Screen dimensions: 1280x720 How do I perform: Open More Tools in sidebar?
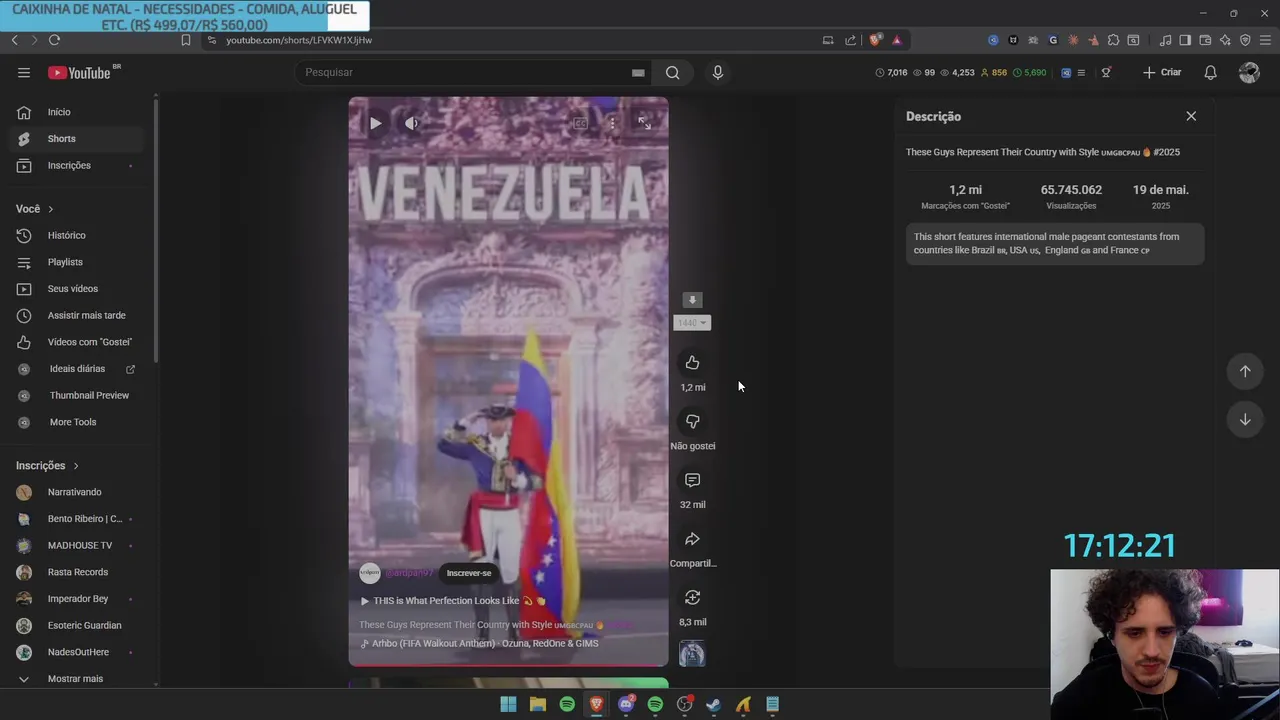pos(78,422)
